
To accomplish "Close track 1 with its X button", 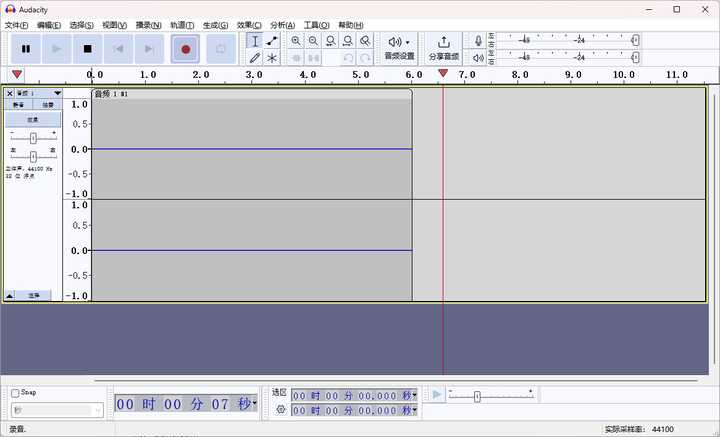I will [10, 93].
